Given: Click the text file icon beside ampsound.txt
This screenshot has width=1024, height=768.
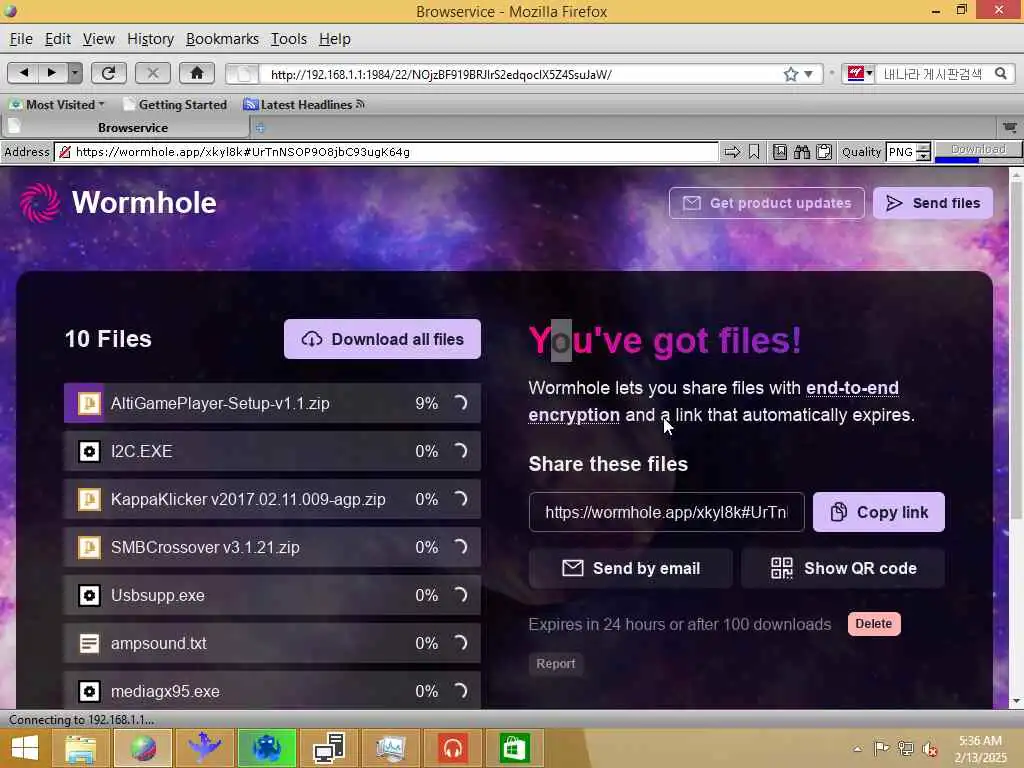Looking at the screenshot, I should pos(89,643).
